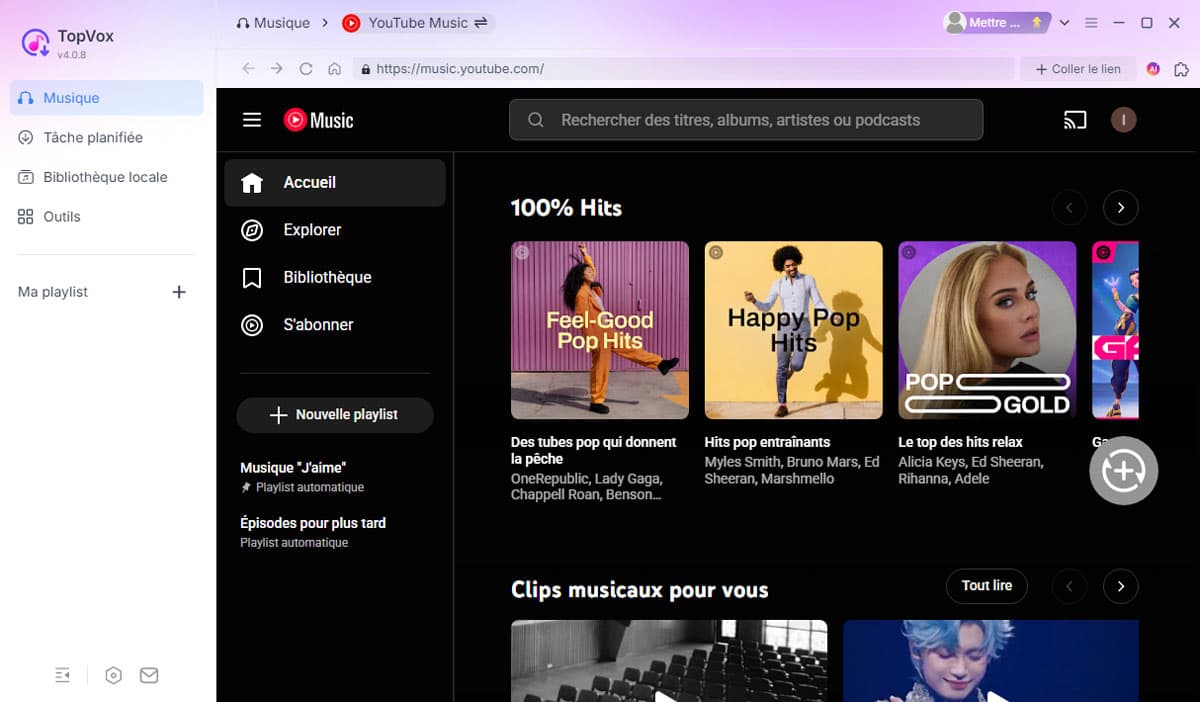The height and width of the screenshot is (702, 1200).
Task: Toggle the YouTube Music guide hamburger menu
Action: pos(252,120)
